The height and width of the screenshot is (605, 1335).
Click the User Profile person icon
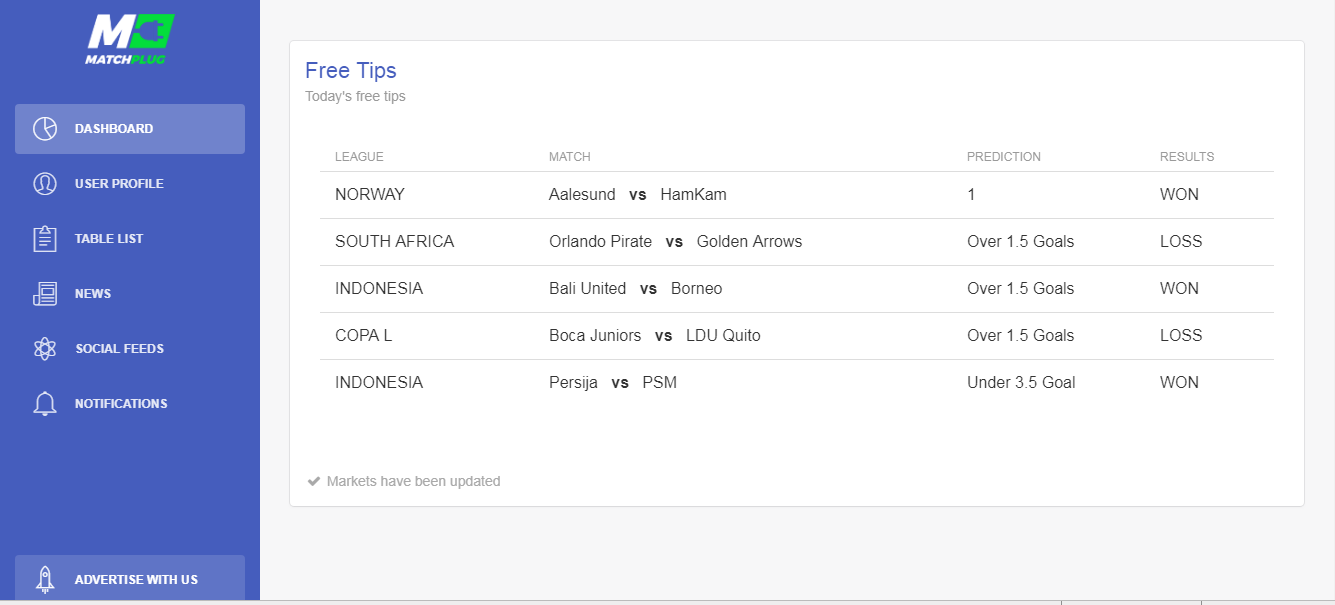click(x=44, y=184)
